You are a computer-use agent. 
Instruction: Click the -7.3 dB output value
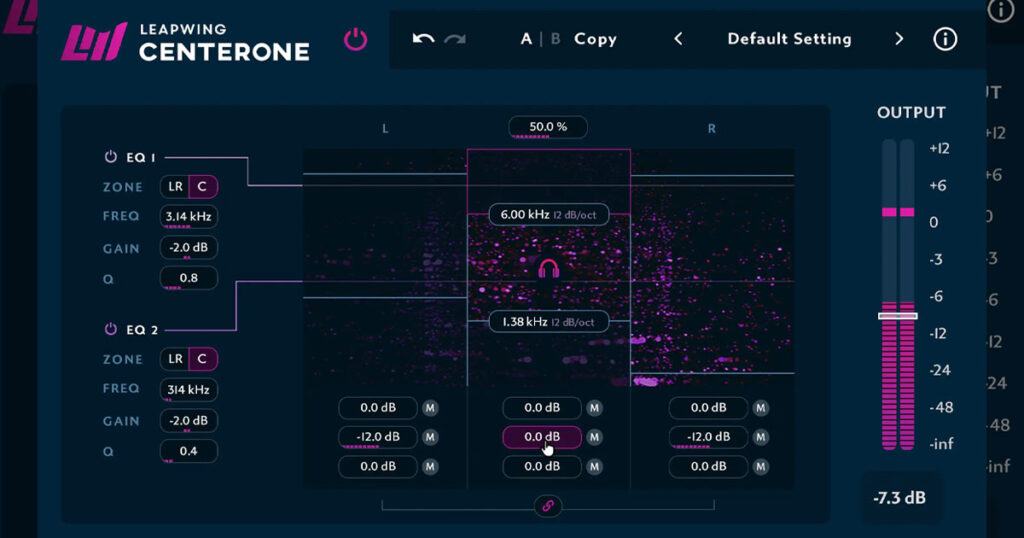pyautogui.click(x=899, y=498)
